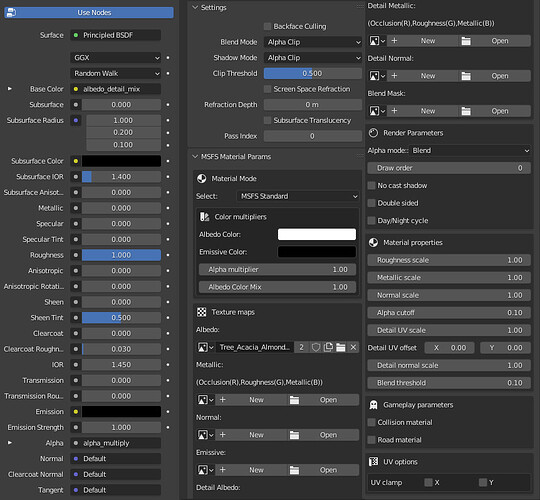This screenshot has width=540, height=500.
Task: Click the folder icon next to Albedo texture
Action: [x=341, y=347]
